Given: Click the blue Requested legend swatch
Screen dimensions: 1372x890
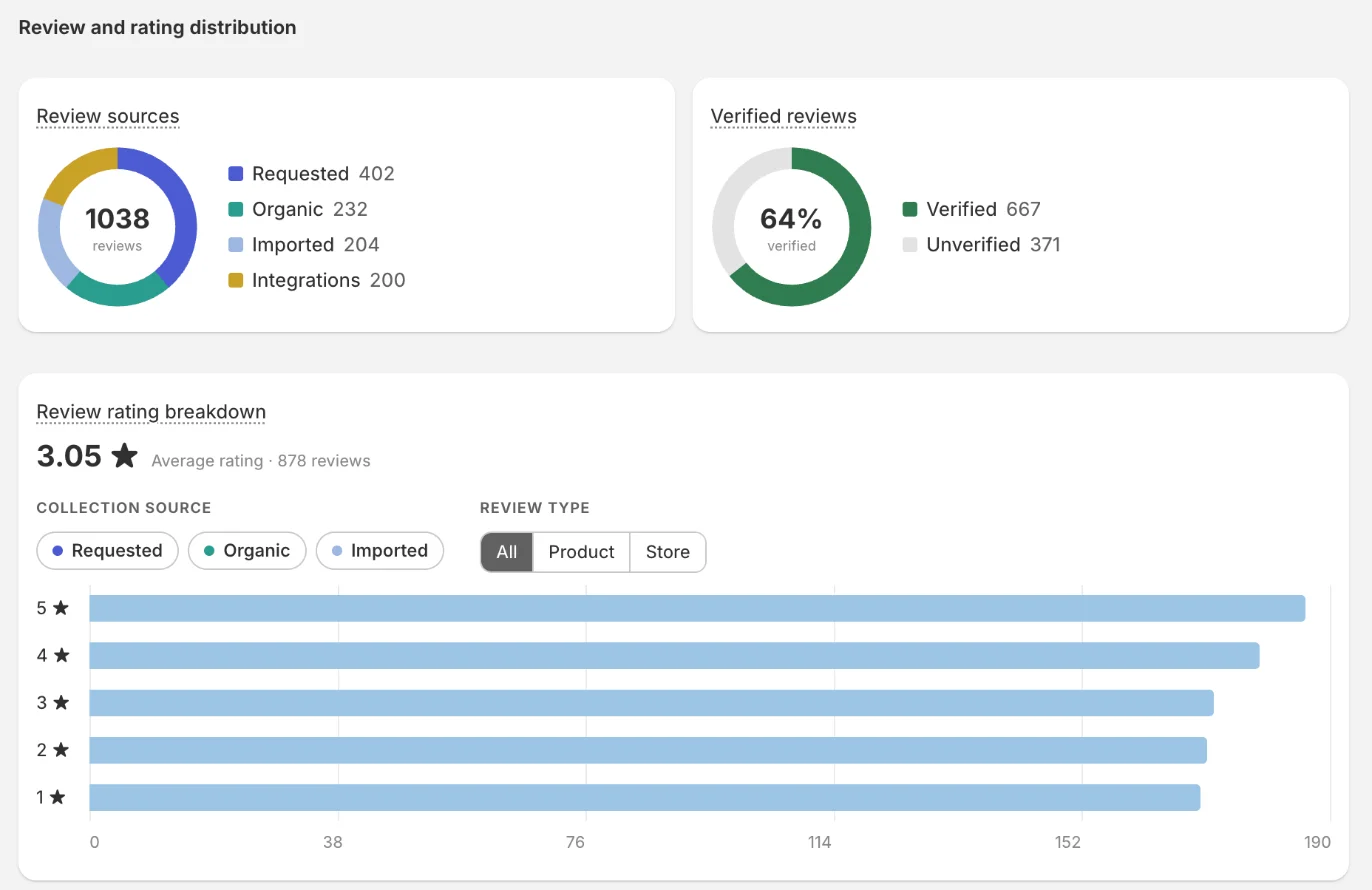Looking at the screenshot, I should tap(236, 174).
